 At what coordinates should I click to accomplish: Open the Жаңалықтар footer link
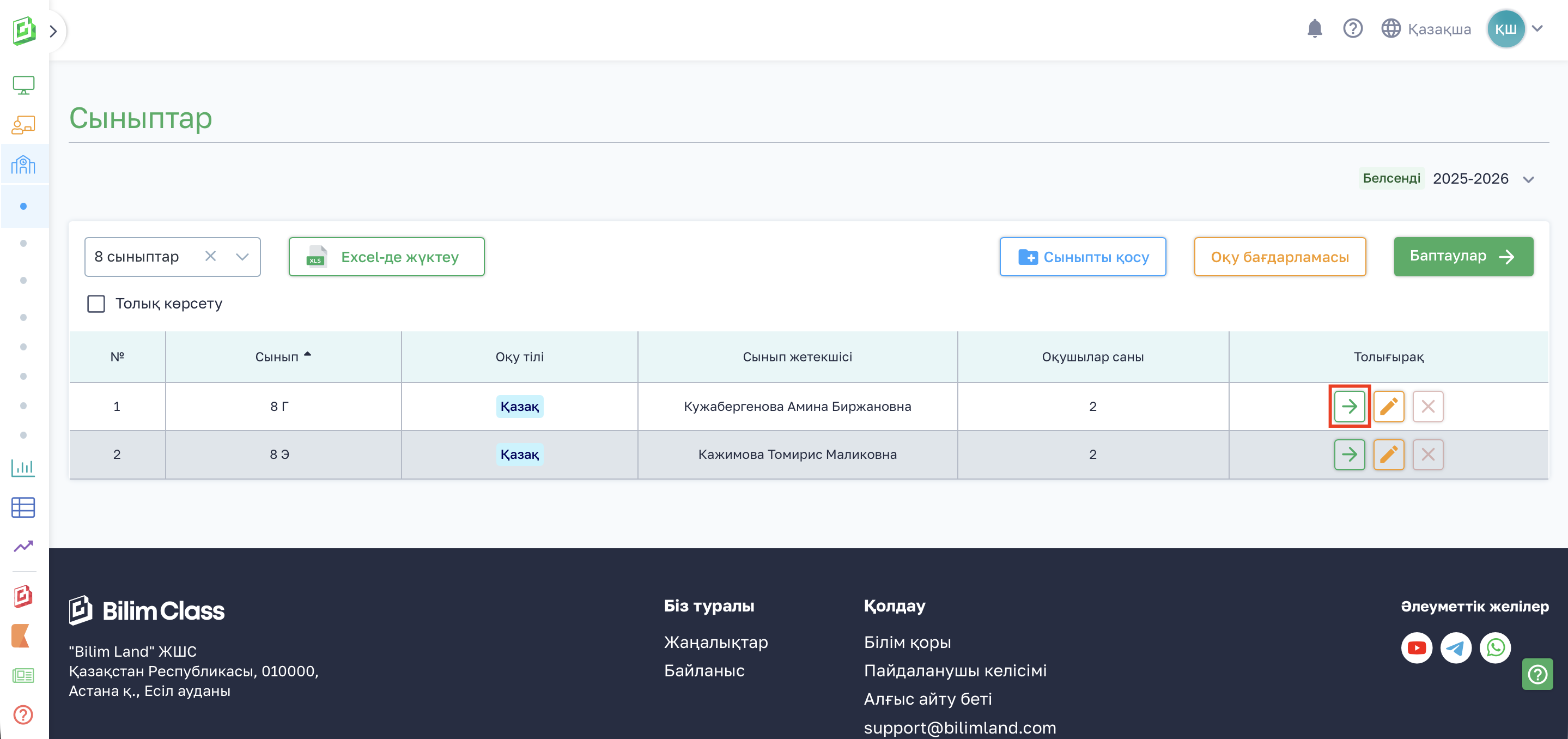(x=715, y=642)
